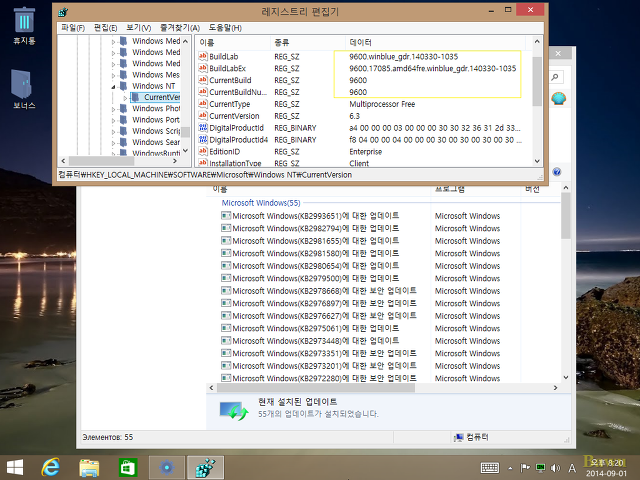Open the touch keyboard tray icon

point(490,468)
